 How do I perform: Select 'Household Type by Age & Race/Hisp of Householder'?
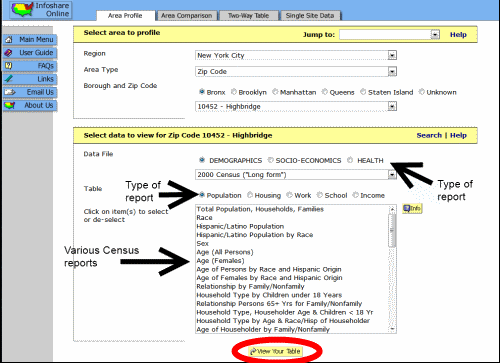283,321
